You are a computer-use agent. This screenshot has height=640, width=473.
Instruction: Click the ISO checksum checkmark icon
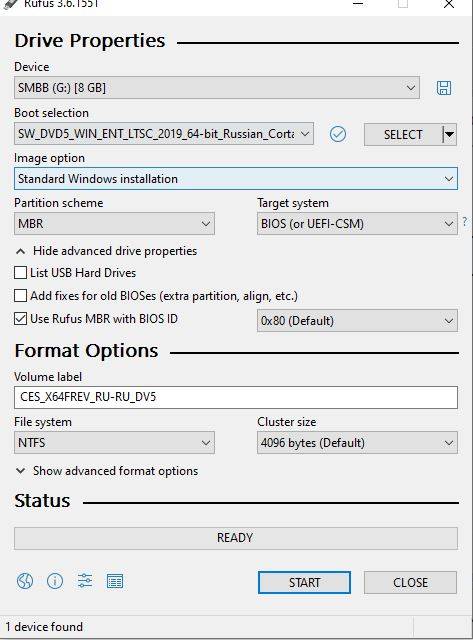(338, 134)
